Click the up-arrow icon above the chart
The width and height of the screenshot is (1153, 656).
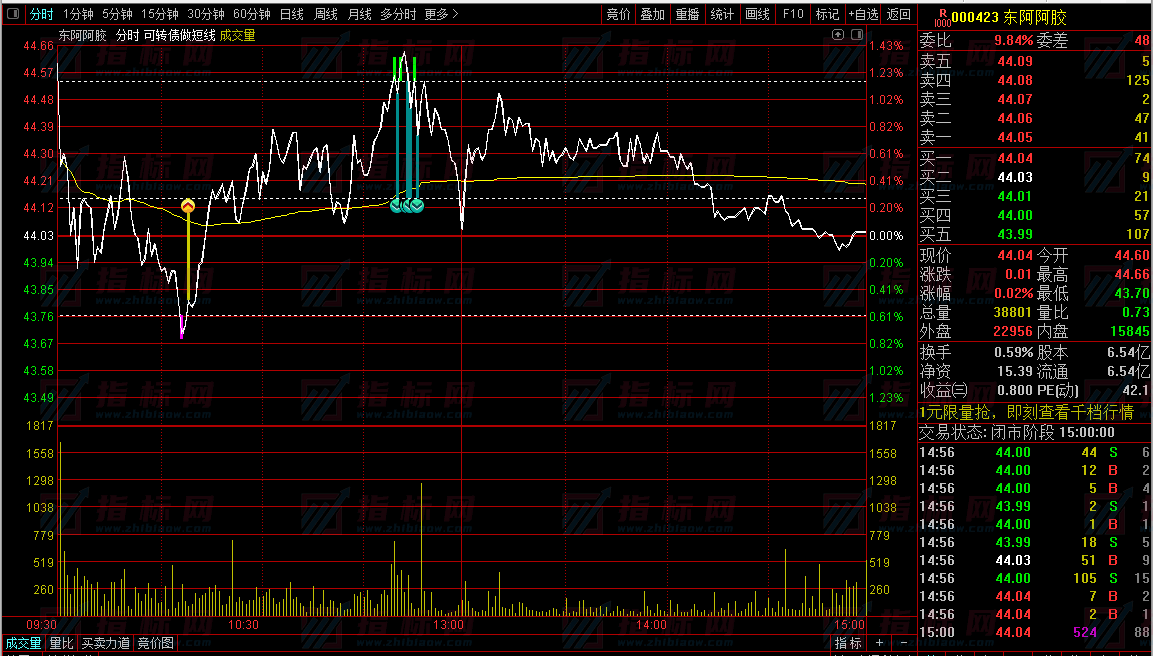point(838,35)
